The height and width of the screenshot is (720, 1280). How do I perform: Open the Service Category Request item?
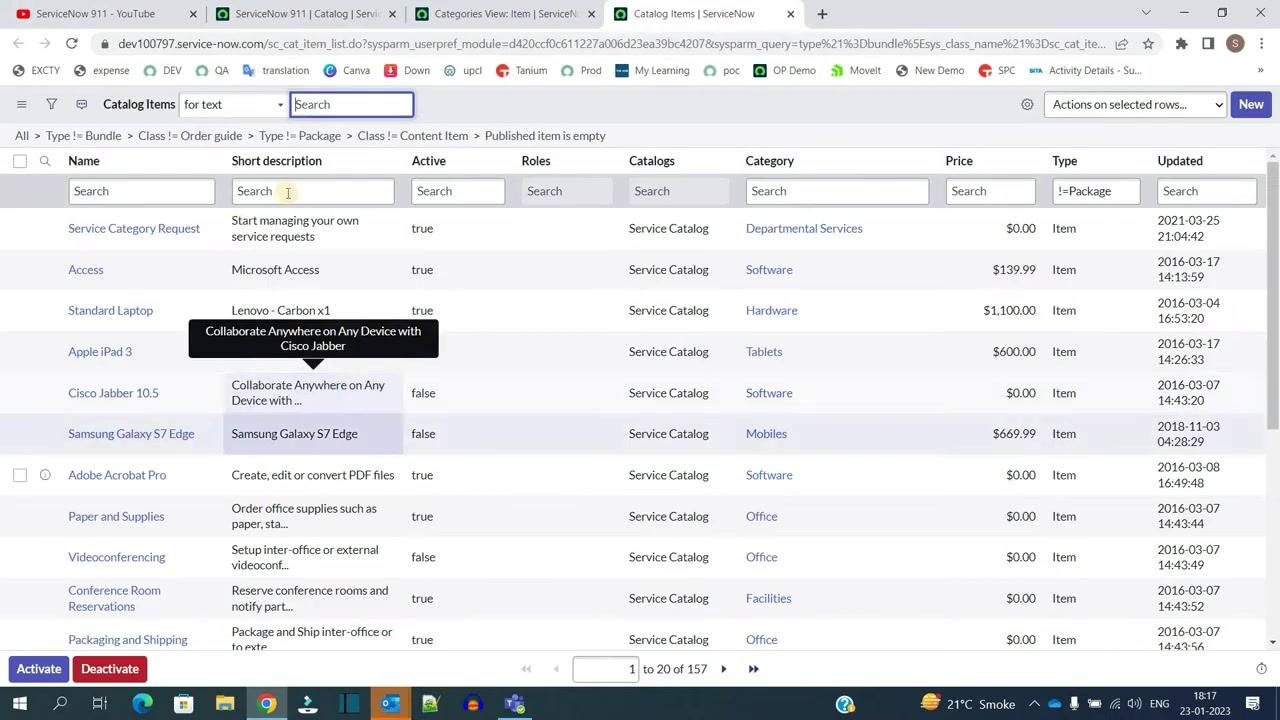[134, 229]
